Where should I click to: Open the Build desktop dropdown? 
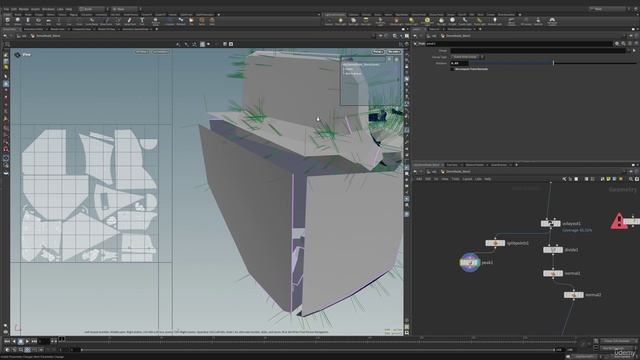point(93,9)
